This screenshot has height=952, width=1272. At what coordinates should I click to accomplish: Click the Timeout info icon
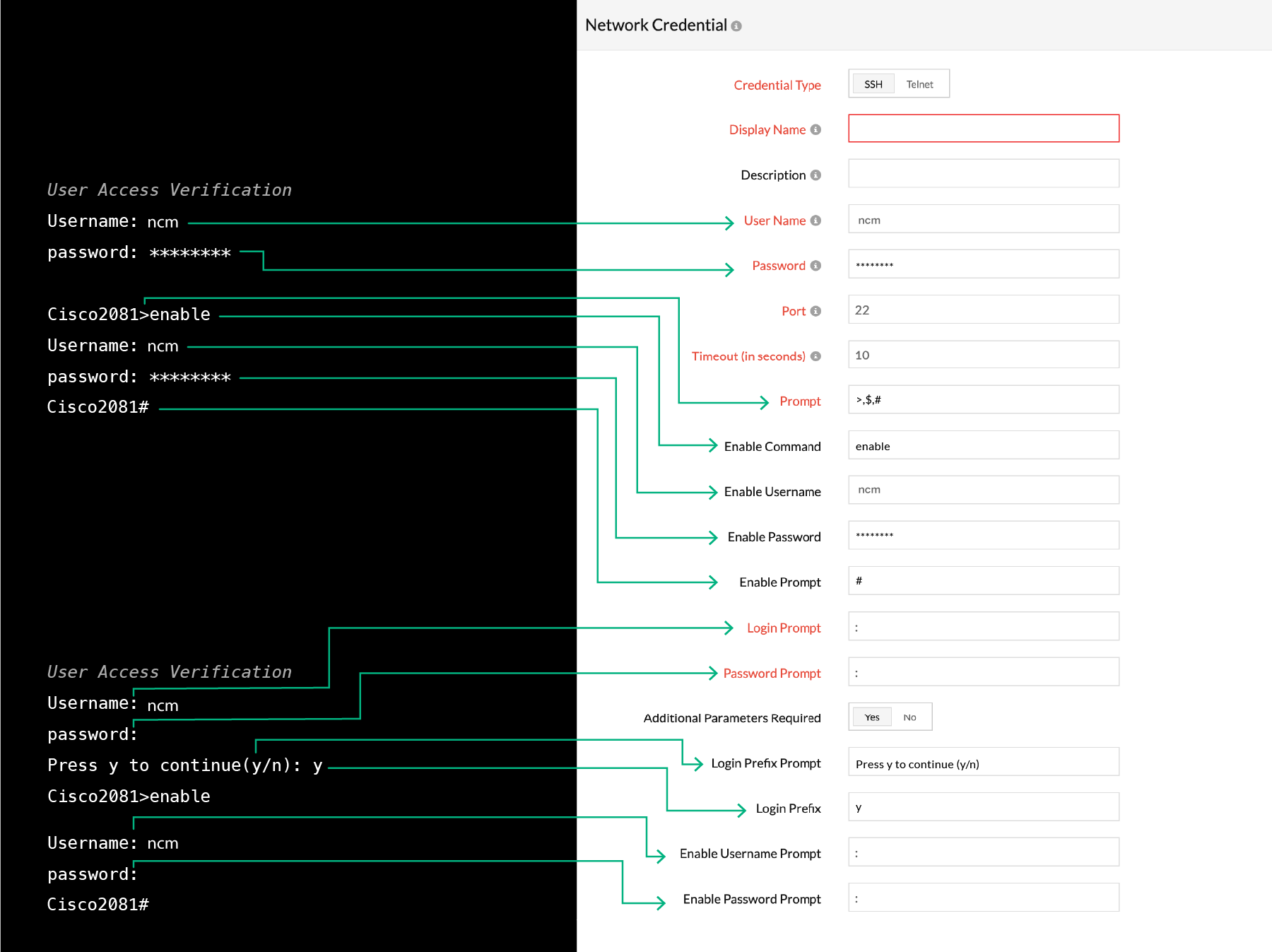coord(815,356)
